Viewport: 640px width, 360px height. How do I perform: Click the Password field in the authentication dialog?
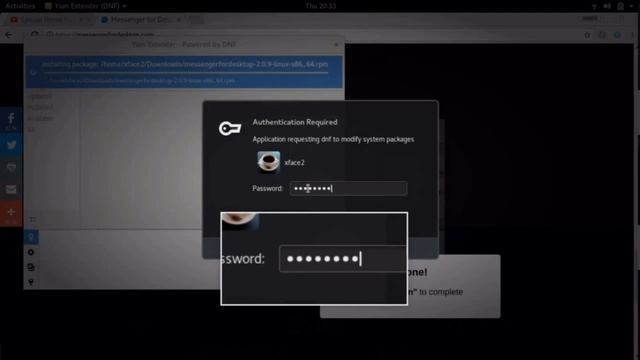pos(348,188)
